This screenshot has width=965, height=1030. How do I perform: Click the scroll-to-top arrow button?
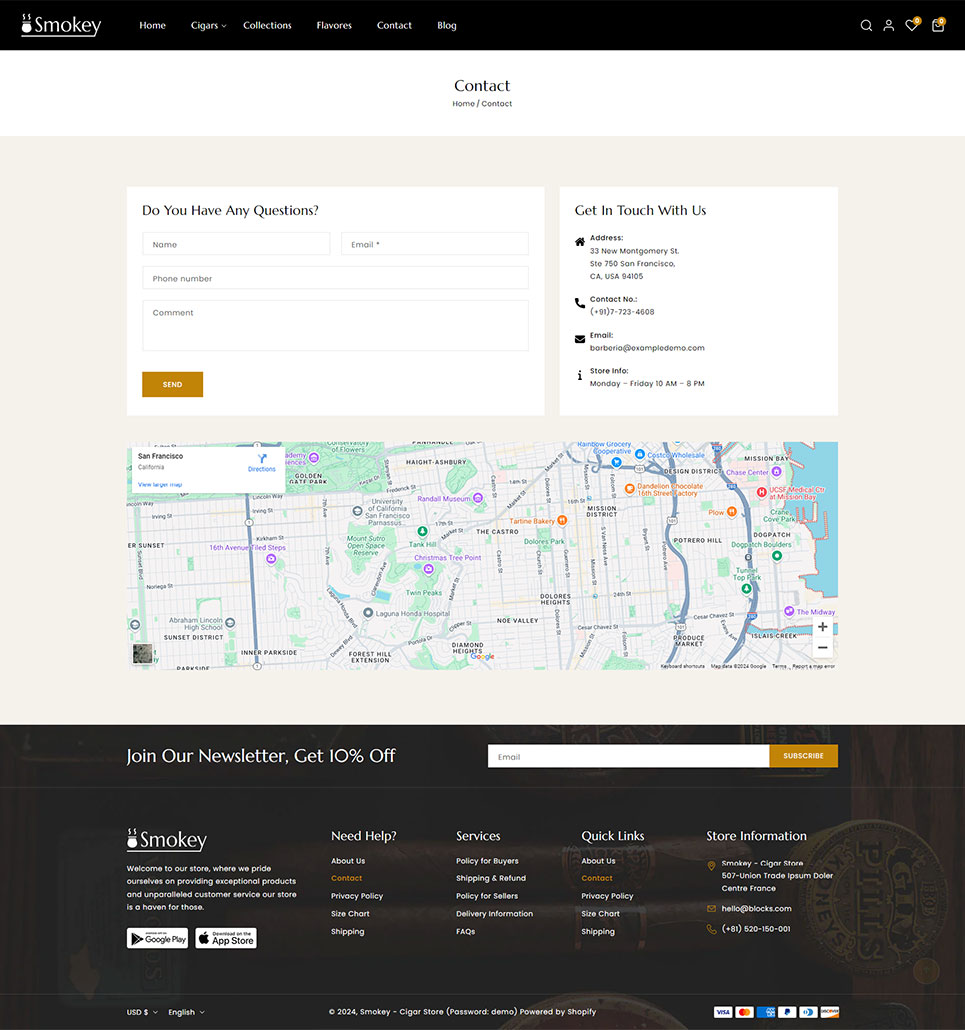pyautogui.click(x=926, y=970)
